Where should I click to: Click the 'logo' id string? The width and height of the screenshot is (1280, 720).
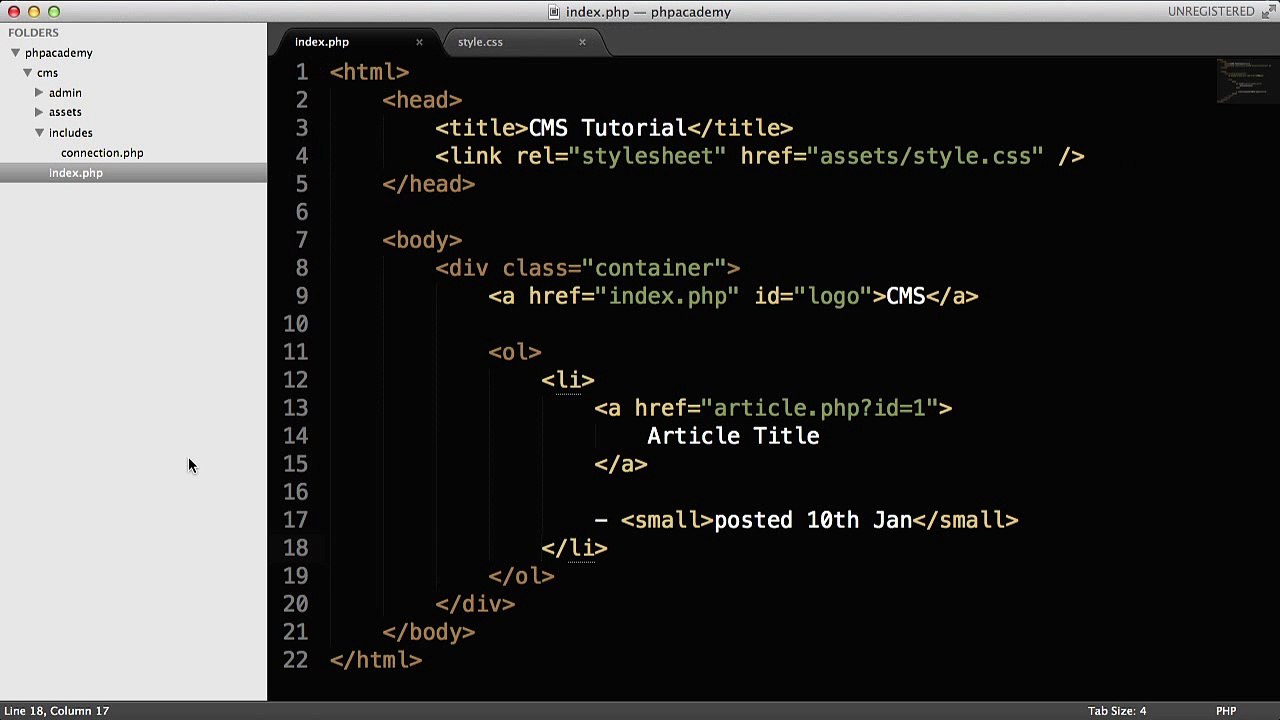point(833,296)
